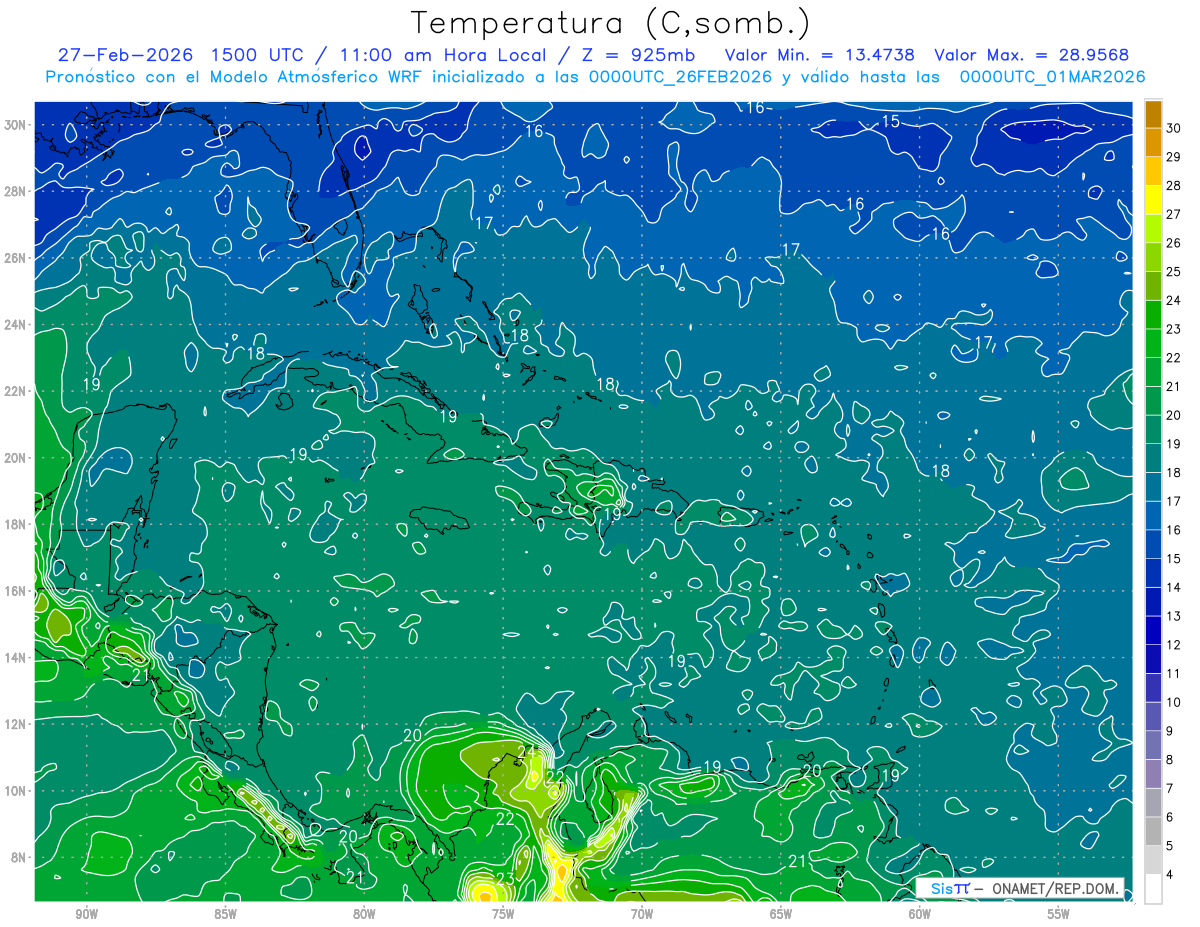This screenshot has width=1200, height=927.
Task: Click the 24N latitude axis label
Action: 17,325
